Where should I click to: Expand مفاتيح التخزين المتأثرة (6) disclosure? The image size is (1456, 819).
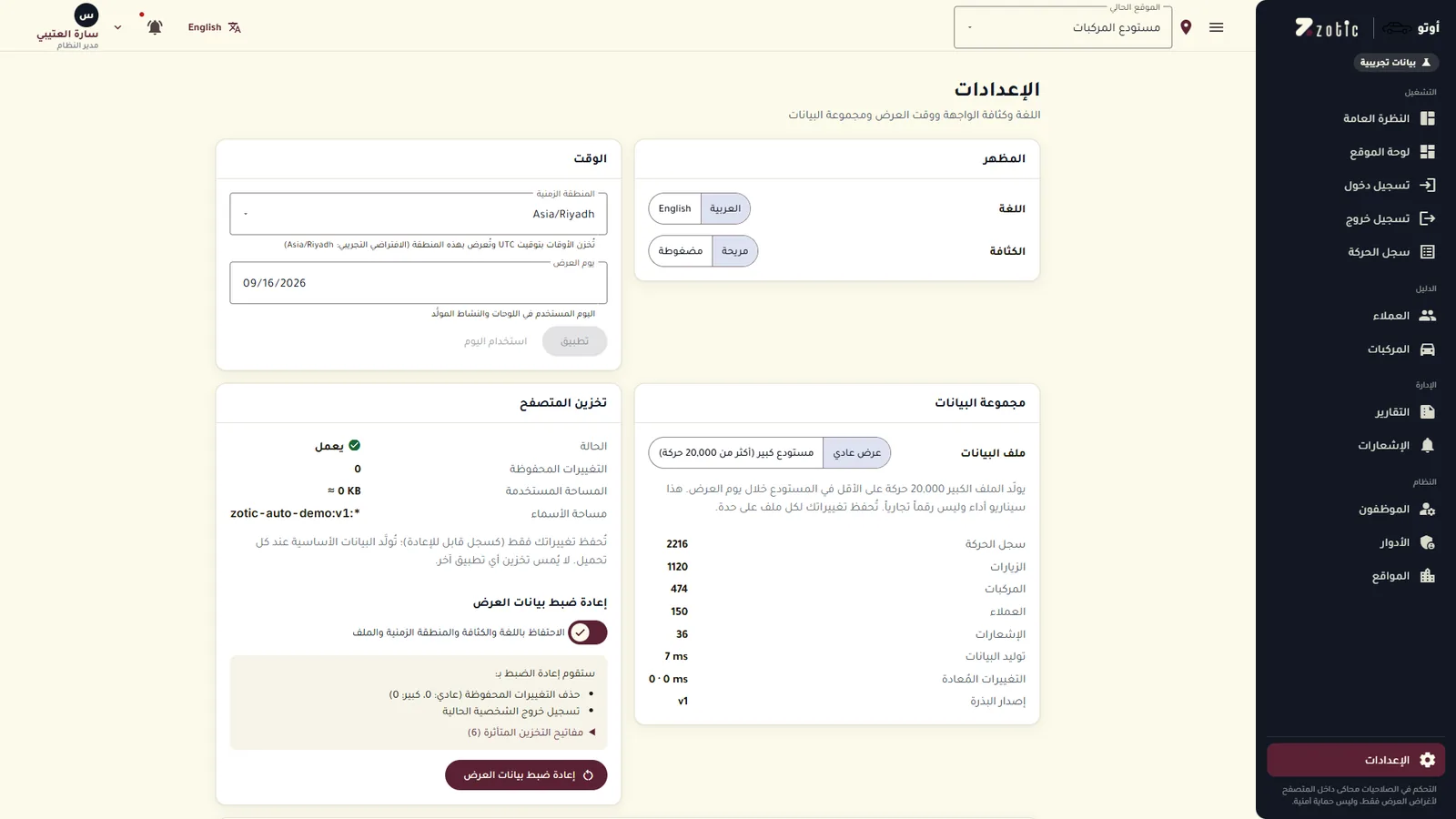click(531, 733)
